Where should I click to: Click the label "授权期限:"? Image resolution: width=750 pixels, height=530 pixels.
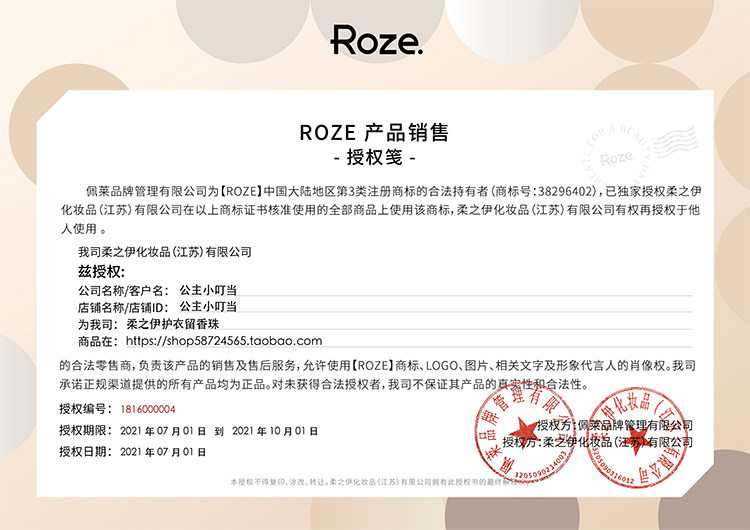(x=86, y=431)
